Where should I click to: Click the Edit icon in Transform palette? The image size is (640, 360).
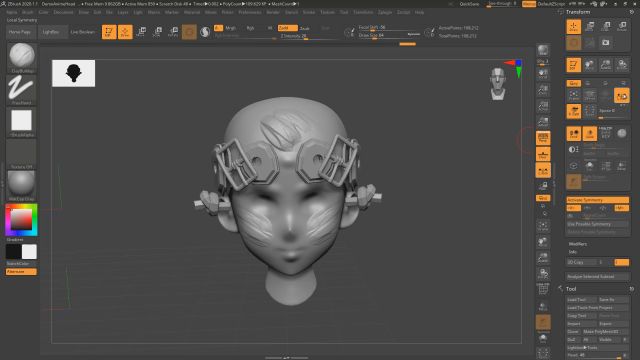573,64
